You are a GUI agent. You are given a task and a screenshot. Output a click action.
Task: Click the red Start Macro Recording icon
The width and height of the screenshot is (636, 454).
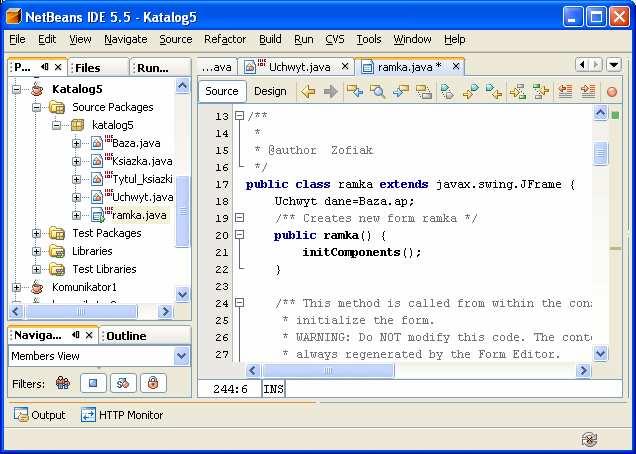[612, 92]
